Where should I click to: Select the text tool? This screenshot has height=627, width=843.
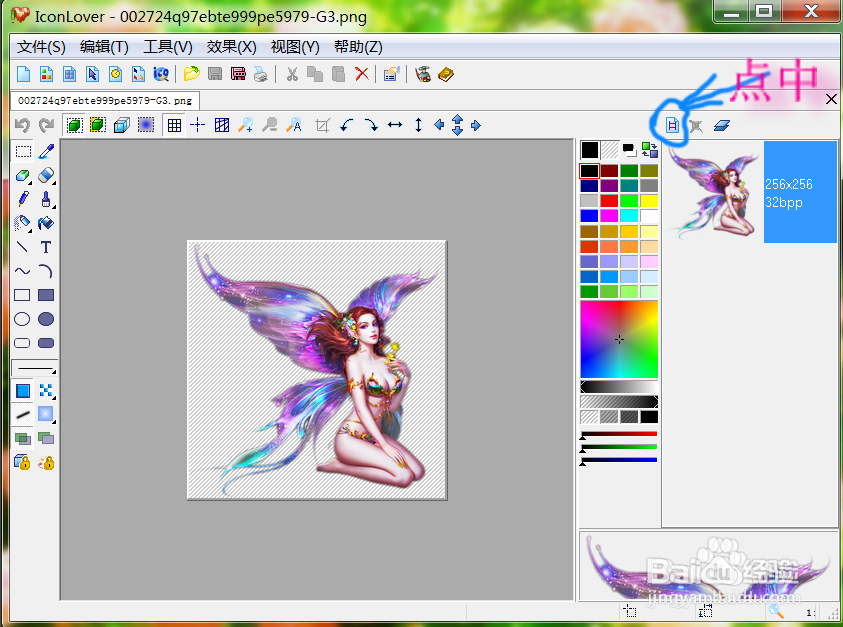46,247
